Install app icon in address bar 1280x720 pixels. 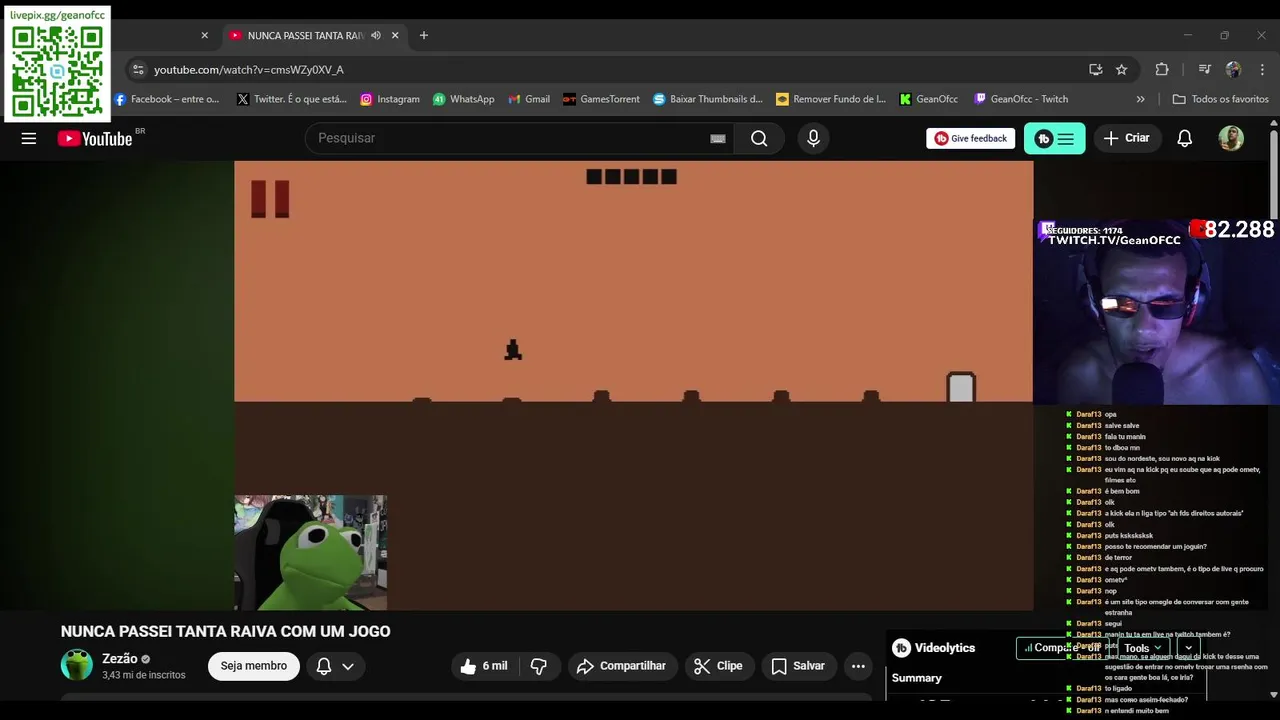[x=1095, y=70]
